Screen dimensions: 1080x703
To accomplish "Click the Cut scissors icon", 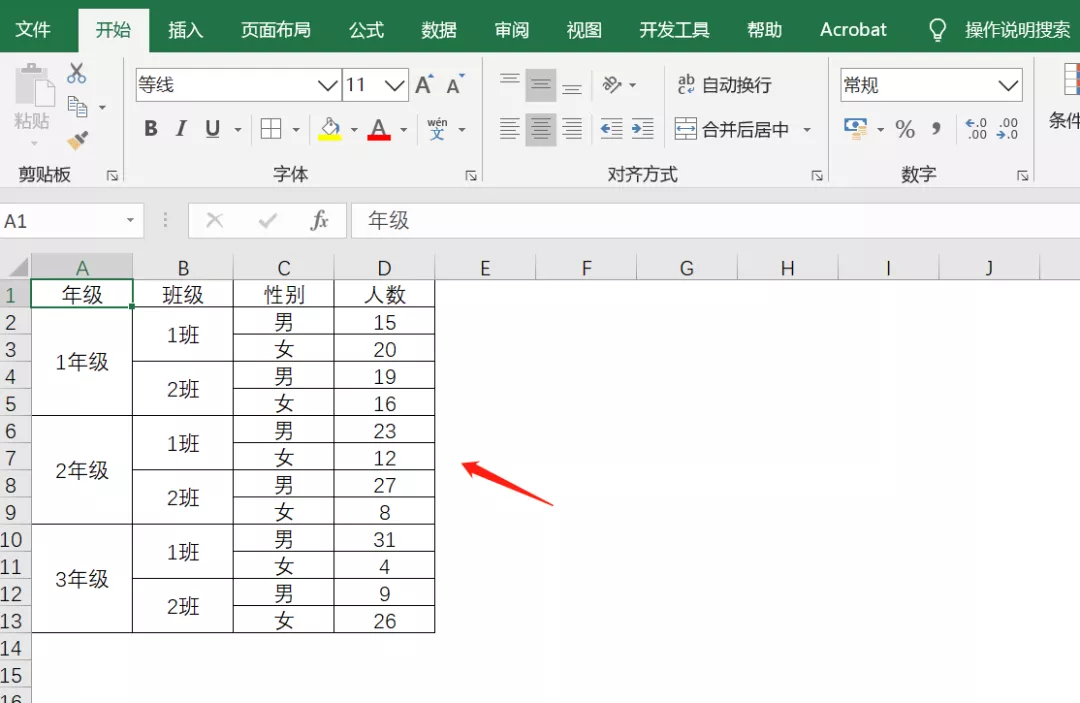I will coord(76,74).
